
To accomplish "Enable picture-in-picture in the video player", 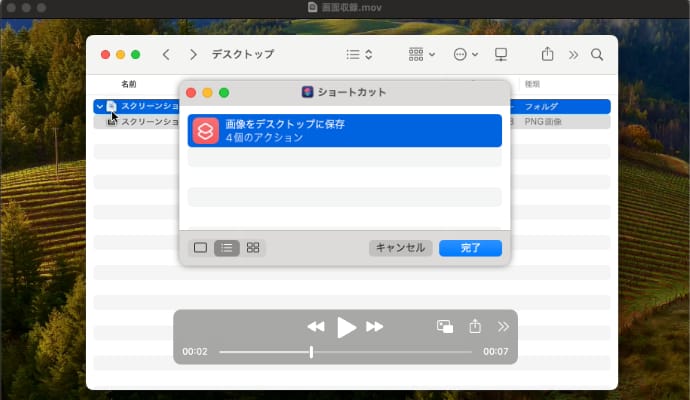I will (x=445, y=327).
